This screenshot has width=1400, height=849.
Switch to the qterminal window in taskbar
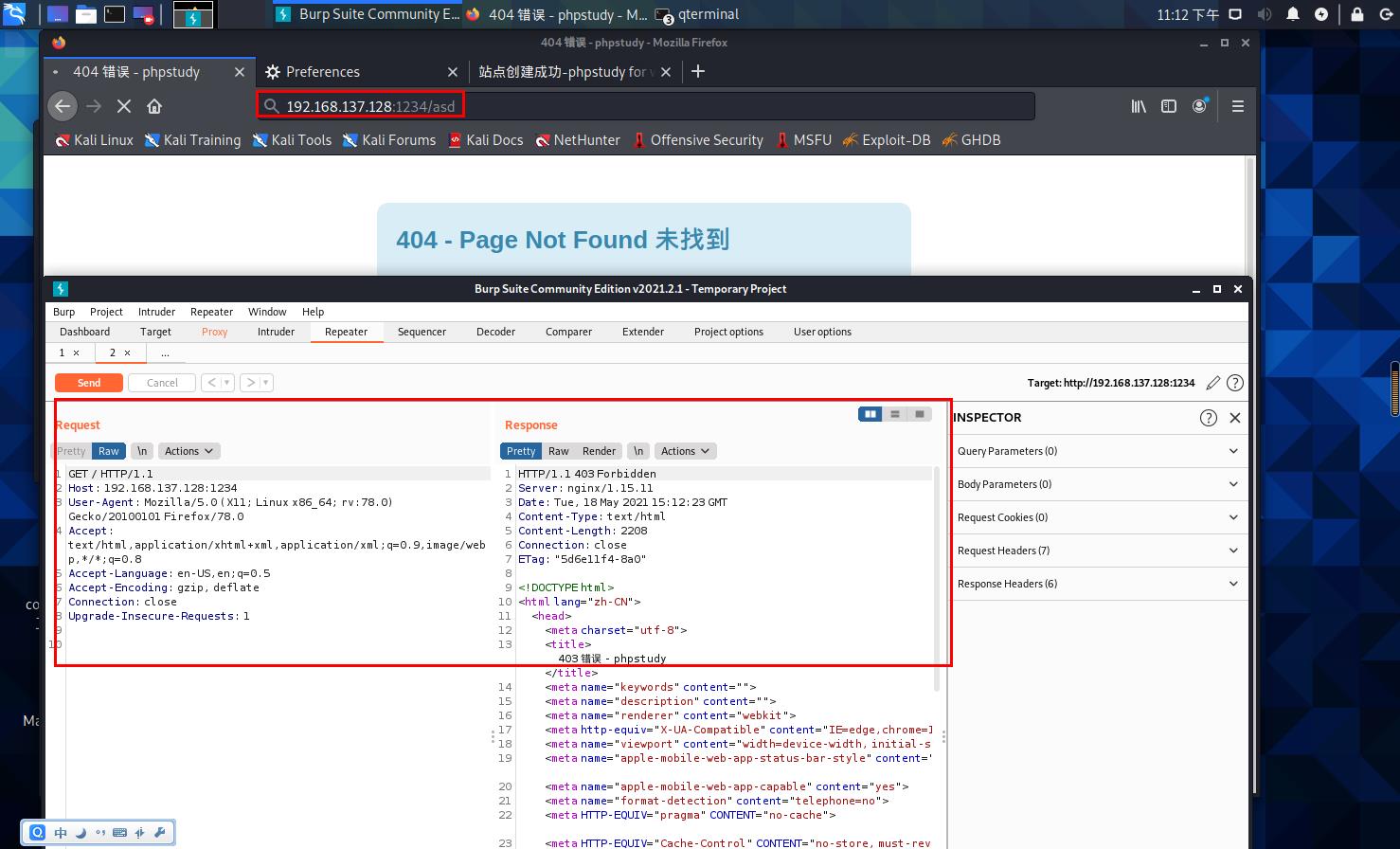tap(697, 14)
